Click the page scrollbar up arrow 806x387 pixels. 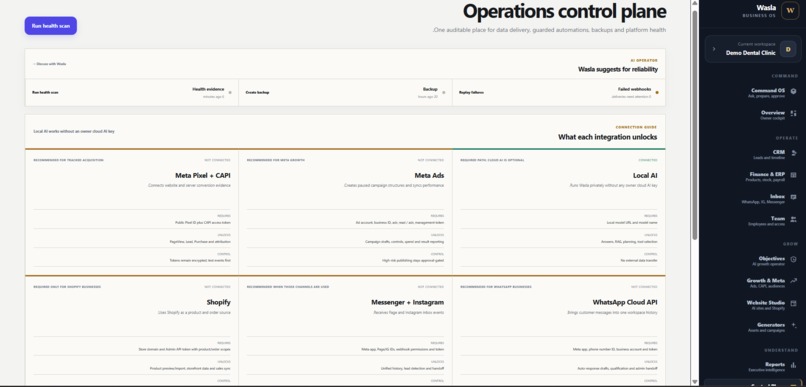(x=695, y=4)
